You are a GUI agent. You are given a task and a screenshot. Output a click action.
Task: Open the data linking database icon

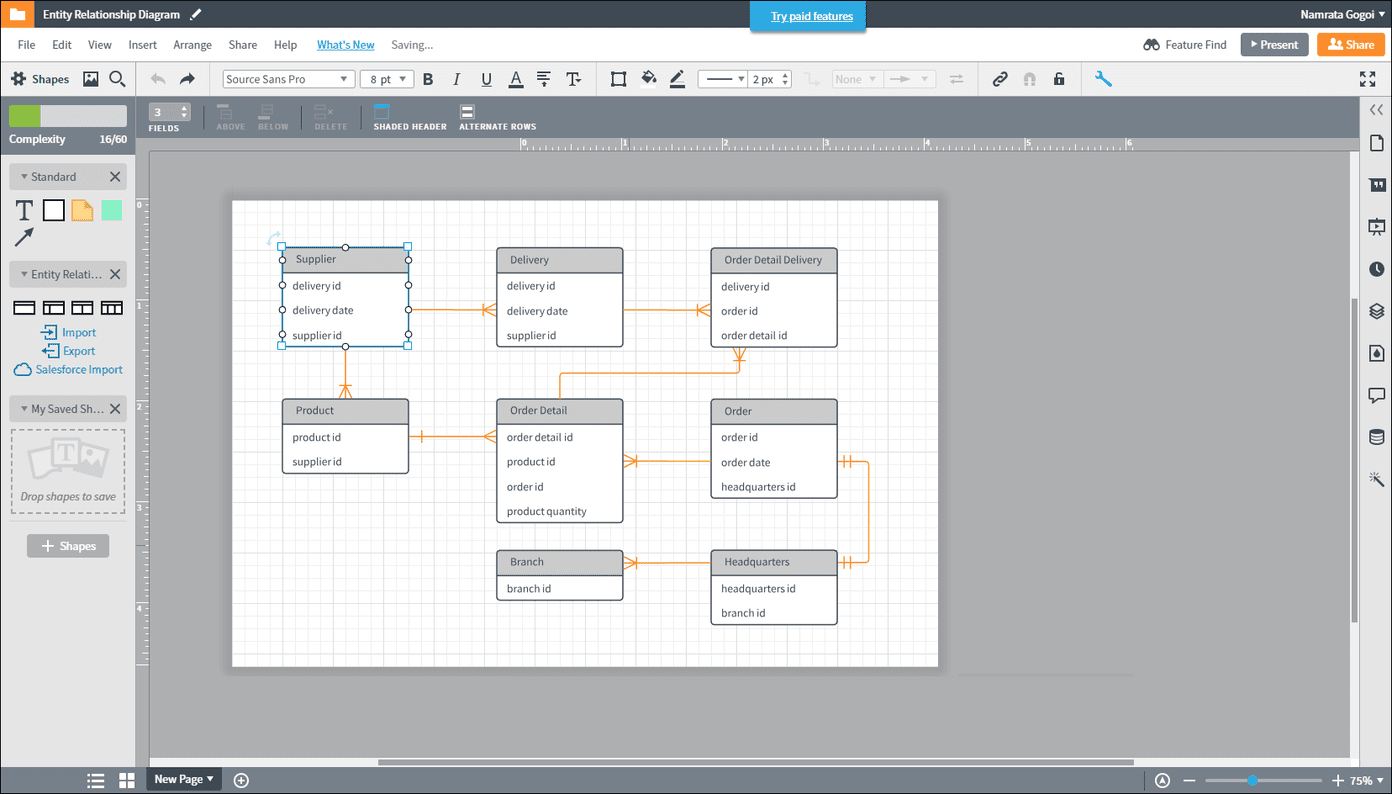click(x=1377, y=437)
